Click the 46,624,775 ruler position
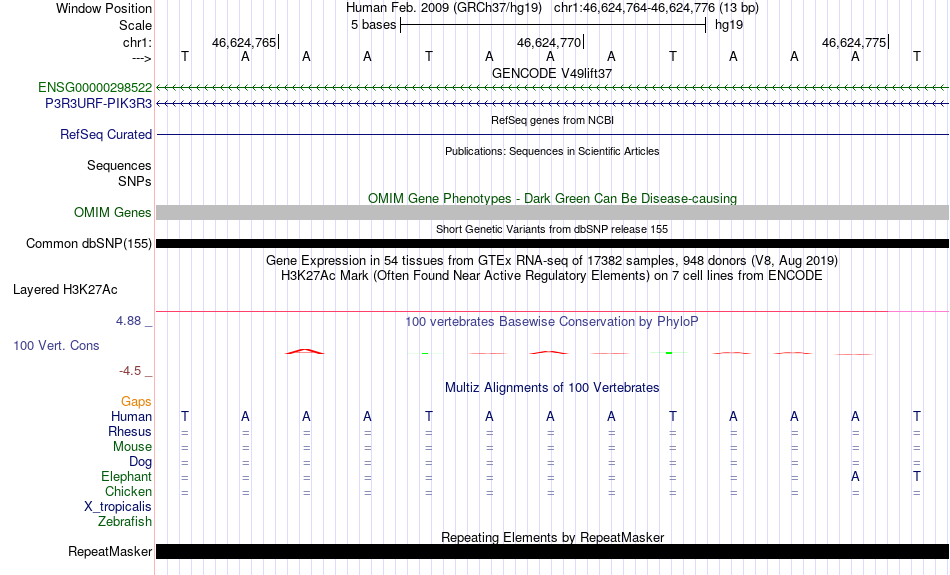950x575 pixels. pos(854,42)
